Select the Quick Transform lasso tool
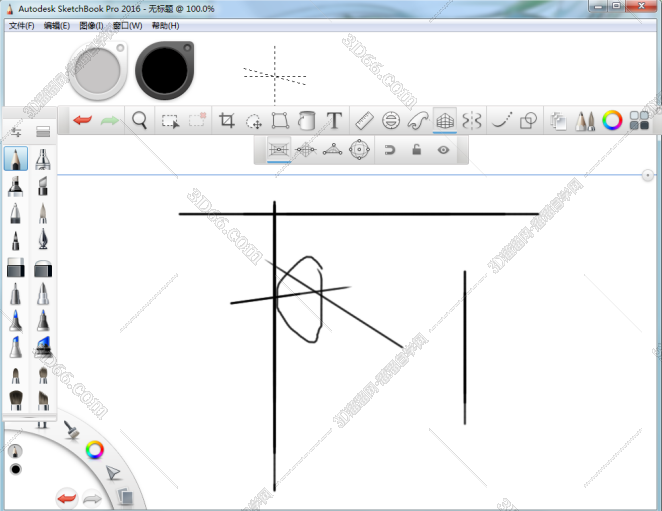The image size is (662, 511). 254,121
